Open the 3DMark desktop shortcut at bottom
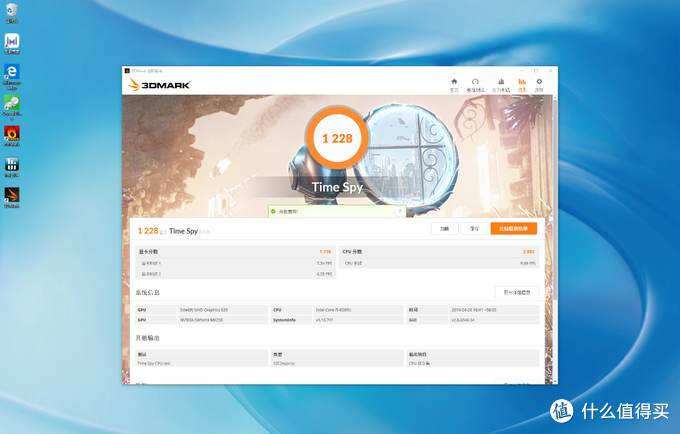 (12, 198)
